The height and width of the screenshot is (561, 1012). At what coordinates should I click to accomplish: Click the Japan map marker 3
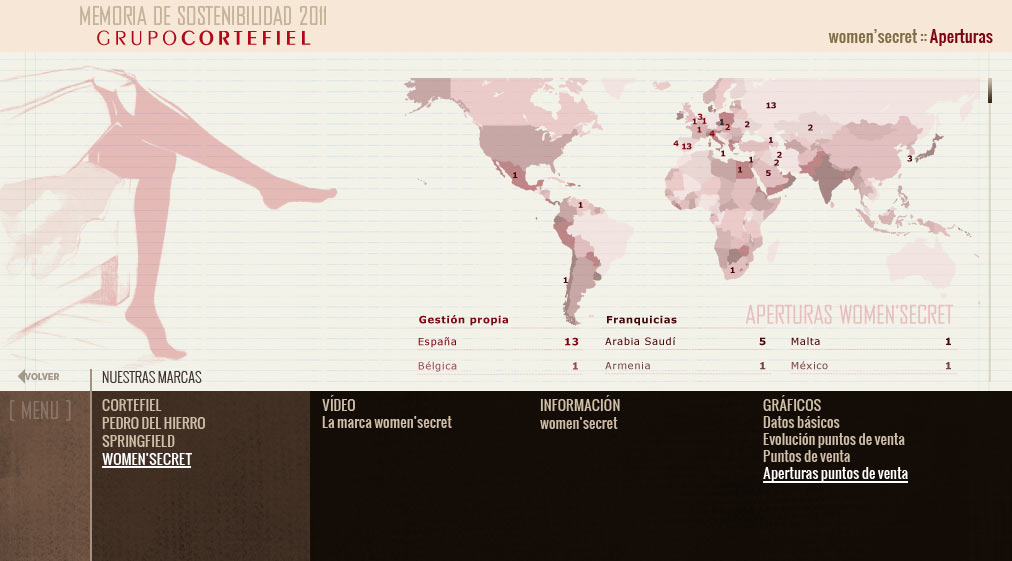click(x=909, y=159)
